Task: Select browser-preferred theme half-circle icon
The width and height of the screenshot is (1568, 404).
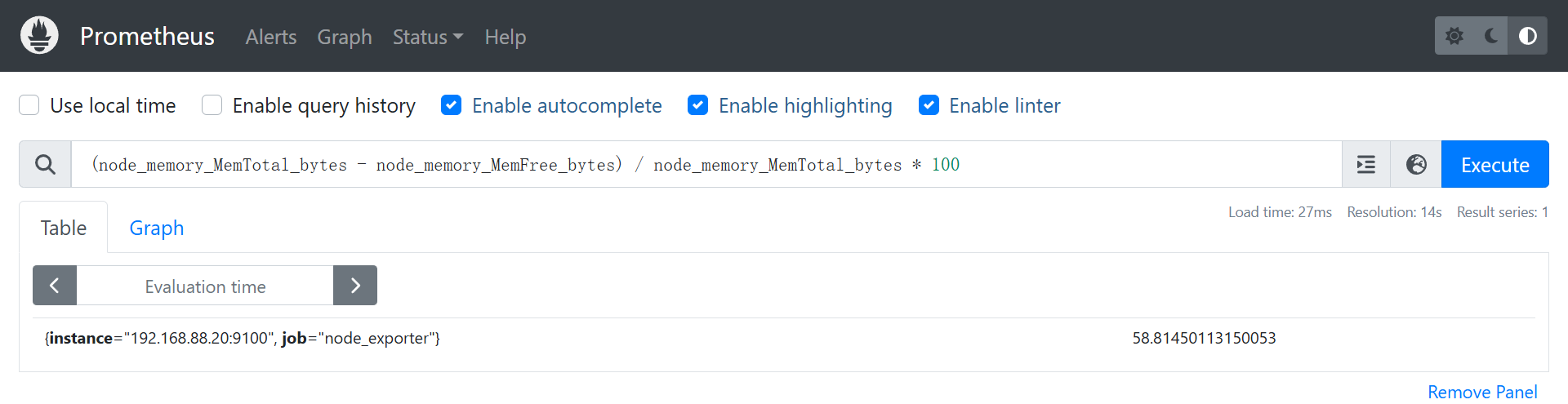Action: click(x=1527, y=36)
